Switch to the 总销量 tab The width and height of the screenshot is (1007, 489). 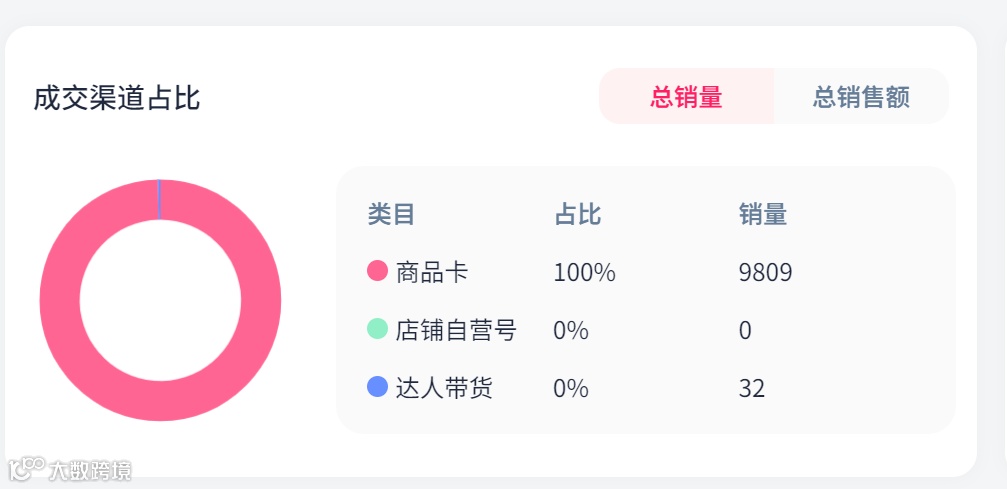pos(686,97)
